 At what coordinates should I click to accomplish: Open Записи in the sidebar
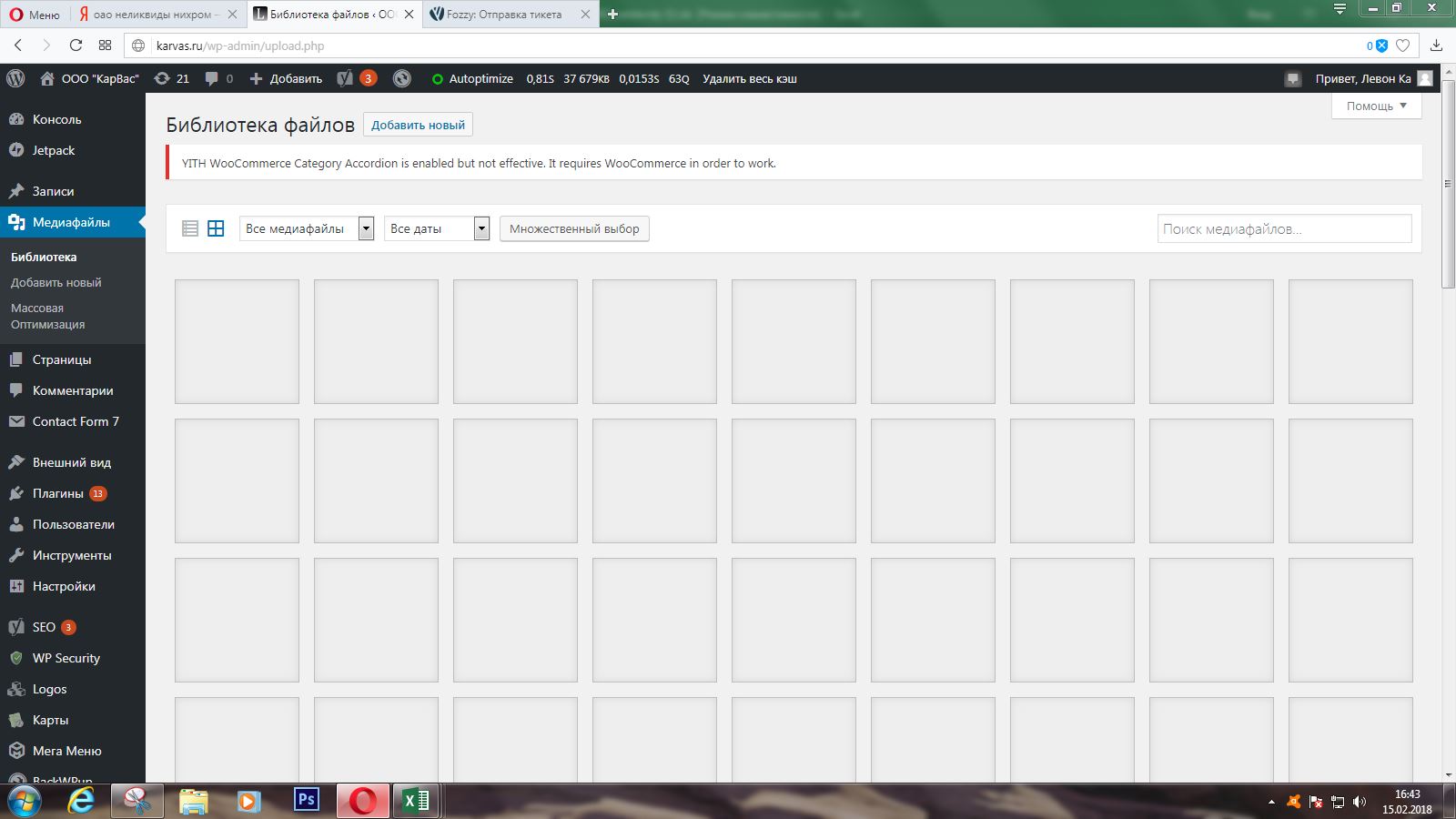pos(73,191)
